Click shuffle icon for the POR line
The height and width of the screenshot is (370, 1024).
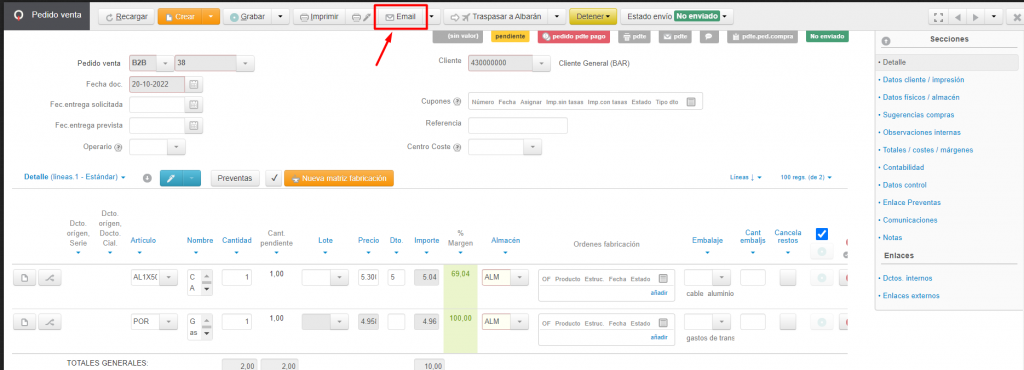tap(50, 322)
